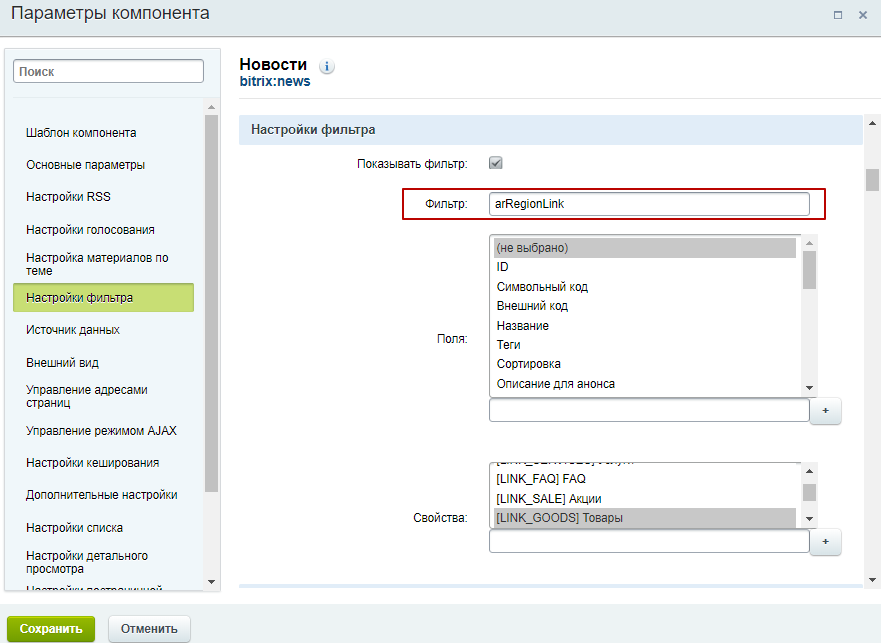Click scroll-down arrow of Свойства list
The width and height of the screenshot is (881, 643).
pos(810,519)
